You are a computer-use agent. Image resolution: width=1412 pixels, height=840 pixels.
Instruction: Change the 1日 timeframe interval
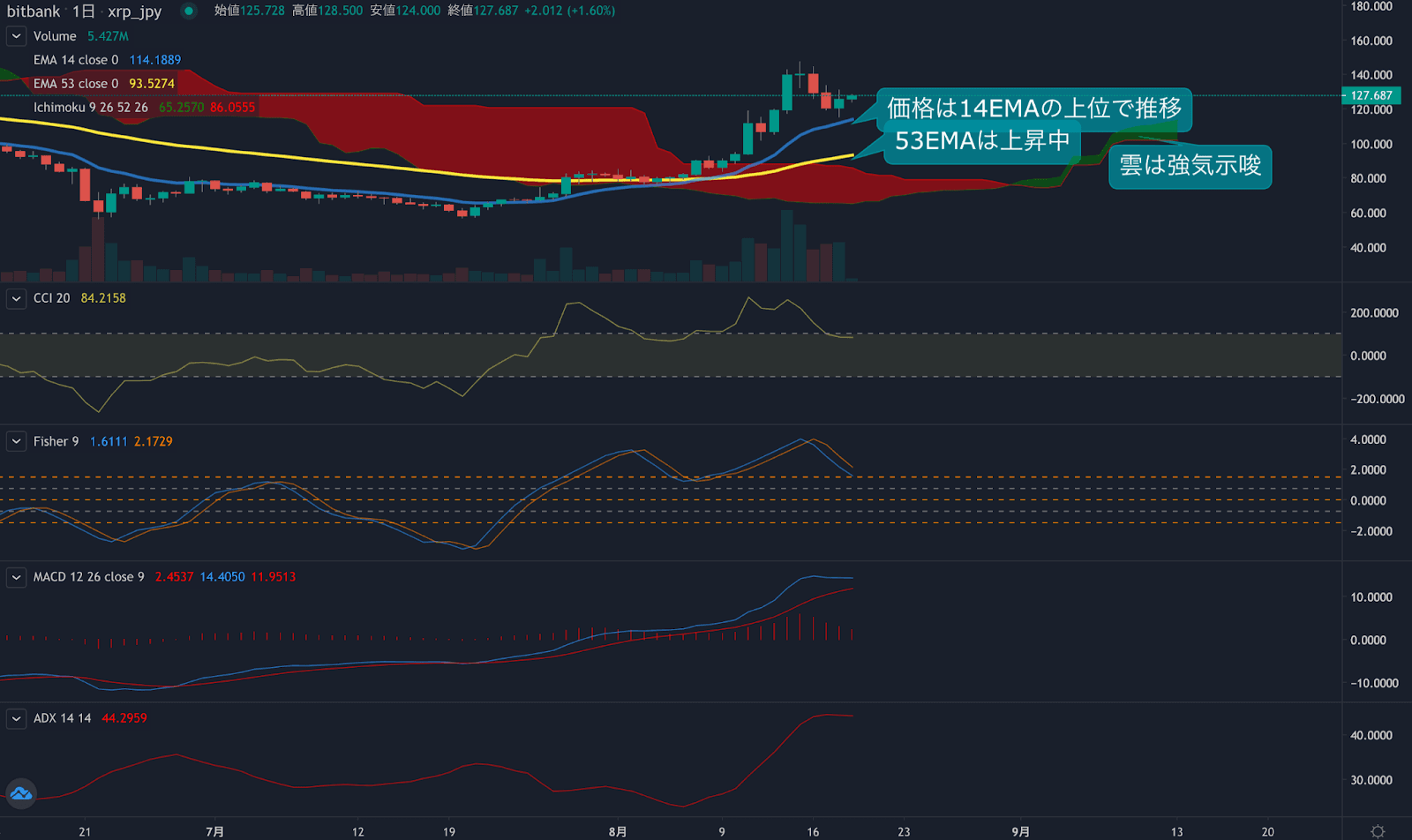[x=83, y=11]
